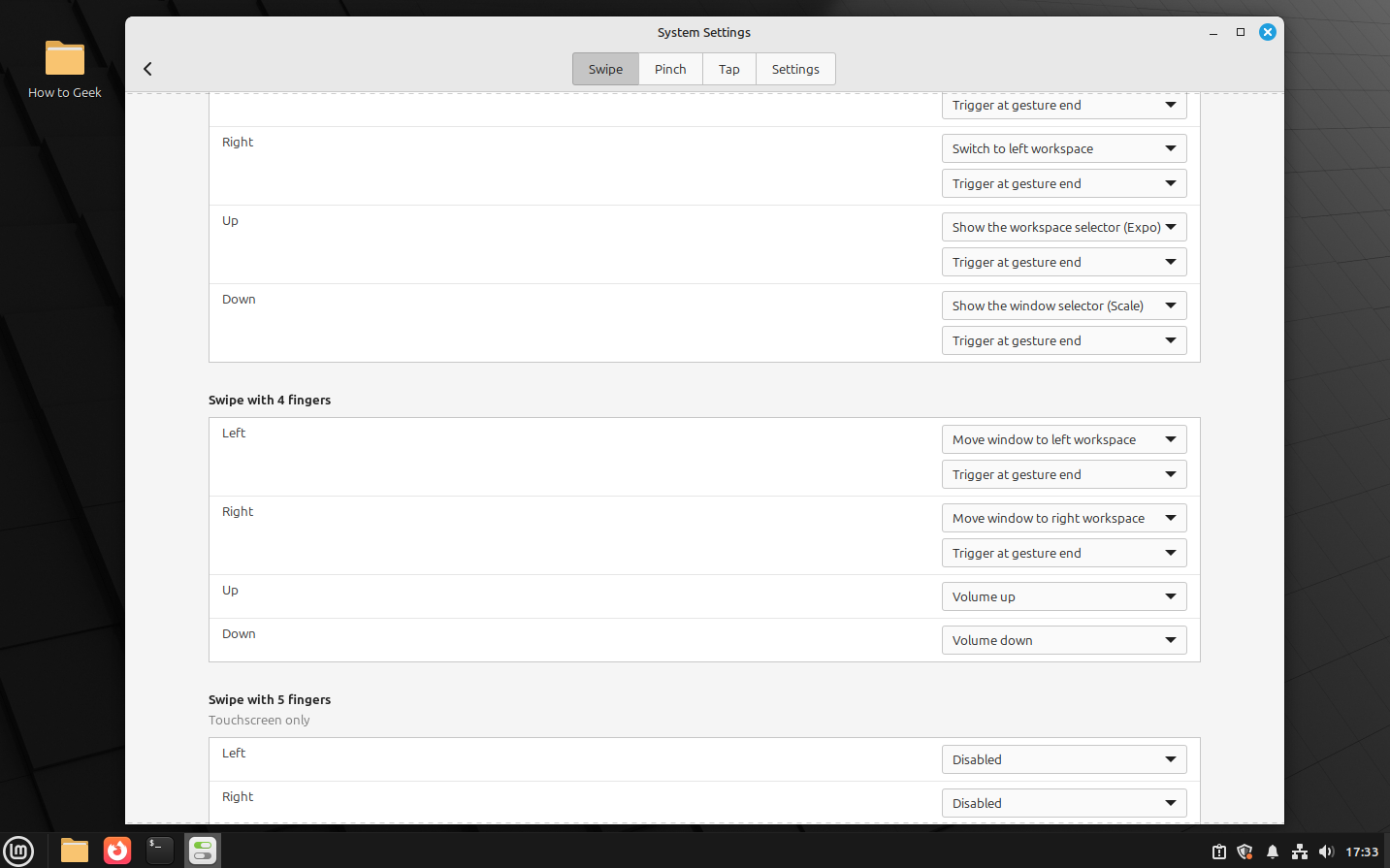Expand the 'Show the workspace selector (Expo)' dropdown

pyautogui.click(x=1063, y=226)
